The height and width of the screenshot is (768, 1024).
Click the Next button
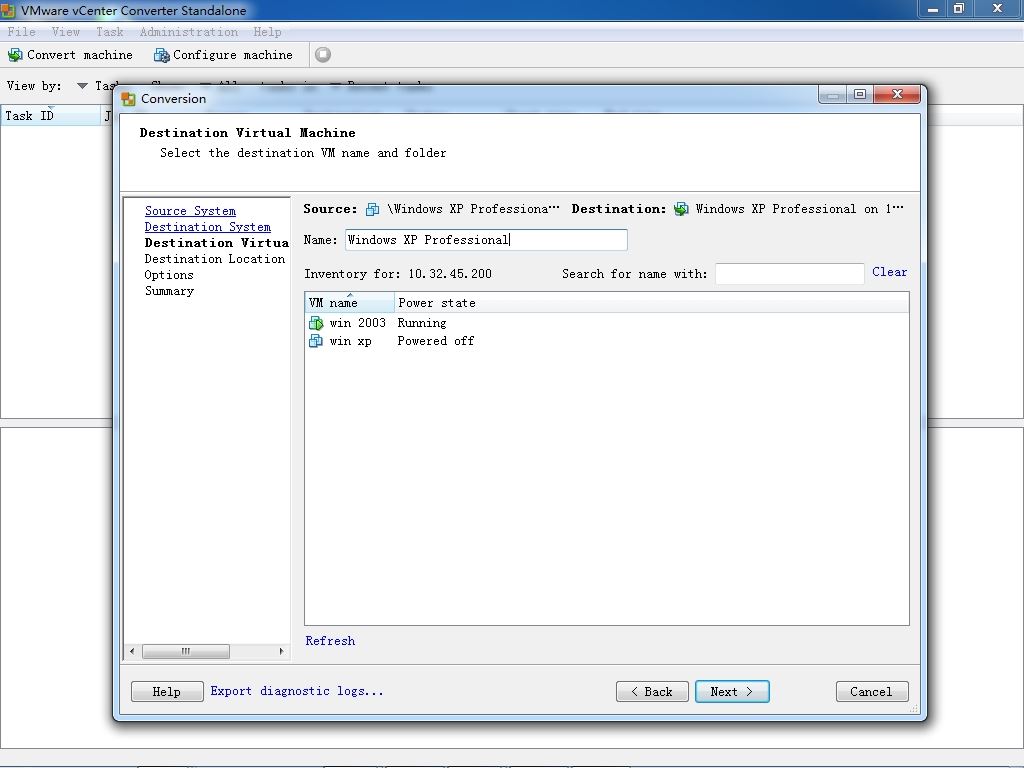732,692
